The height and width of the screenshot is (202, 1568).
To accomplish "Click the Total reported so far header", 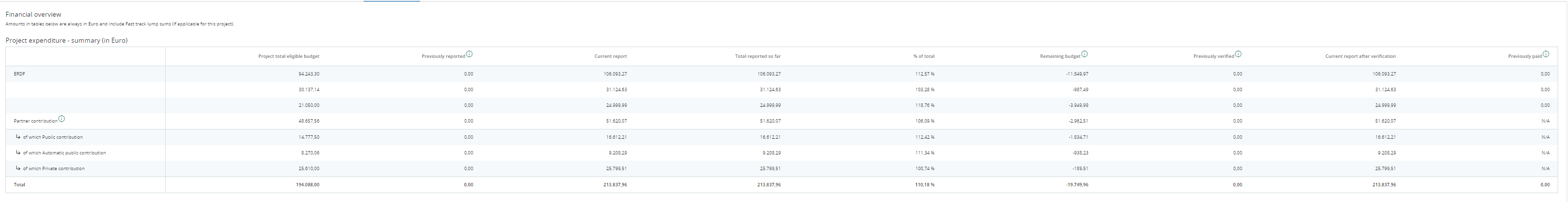I will [x=757, y=56].
